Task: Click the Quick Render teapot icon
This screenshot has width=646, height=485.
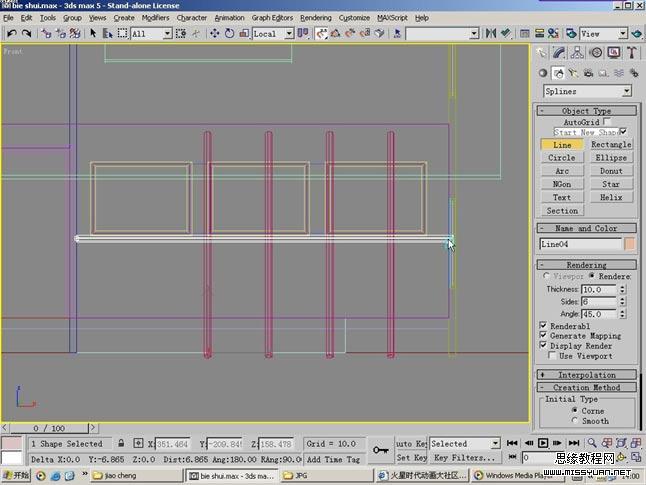Action: point(637,33)
